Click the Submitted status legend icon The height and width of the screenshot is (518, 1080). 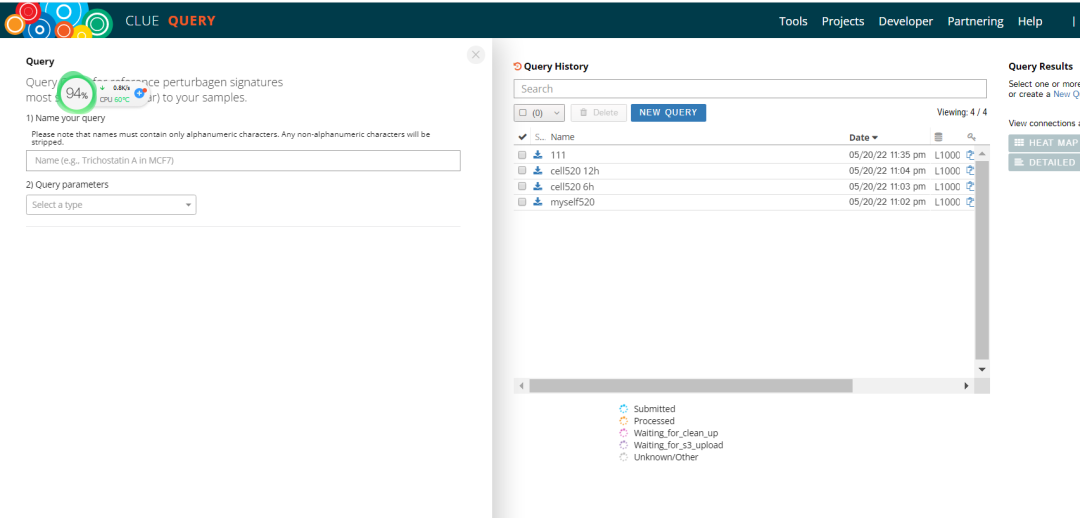pos(624,408)
